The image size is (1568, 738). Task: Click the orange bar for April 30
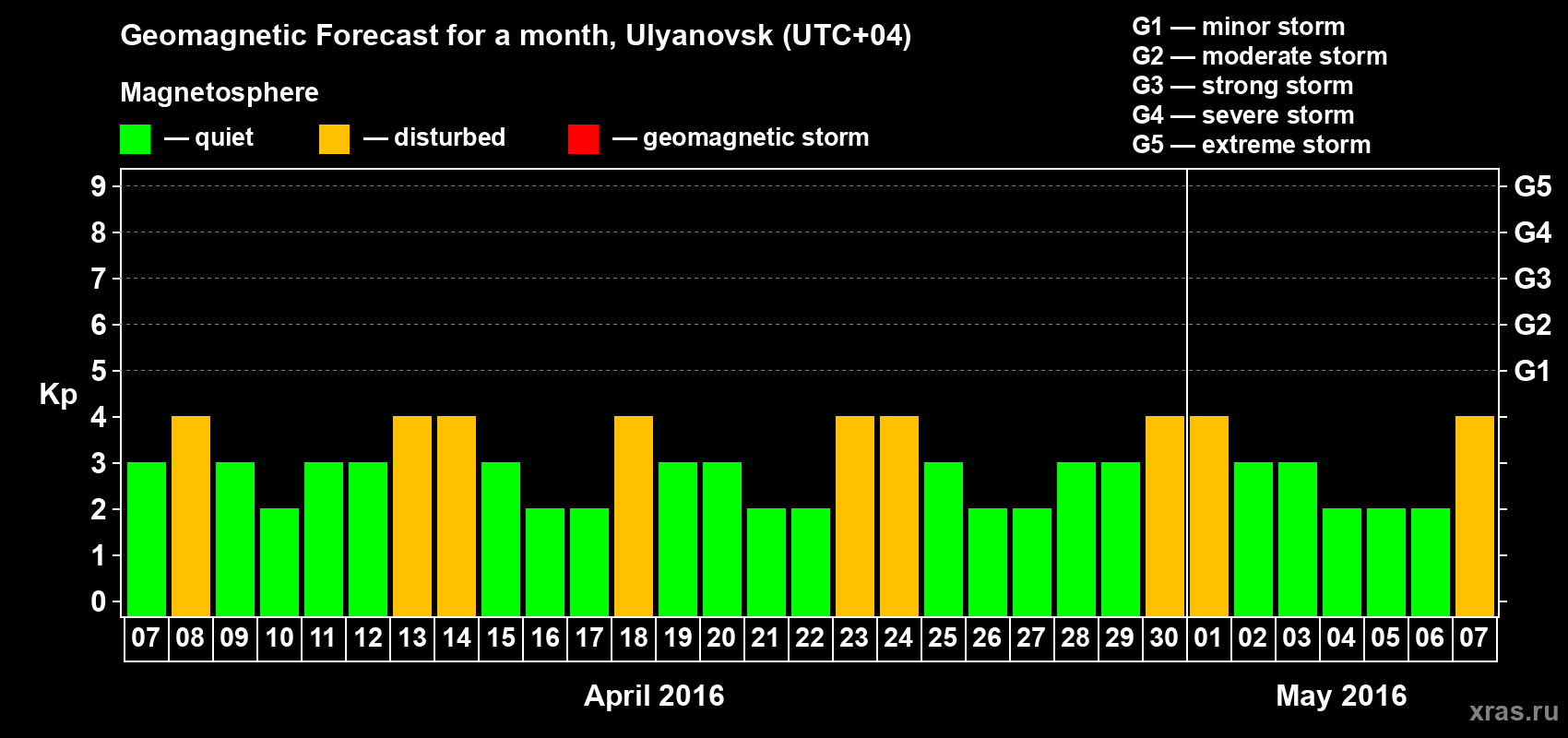pos(1165,517)
